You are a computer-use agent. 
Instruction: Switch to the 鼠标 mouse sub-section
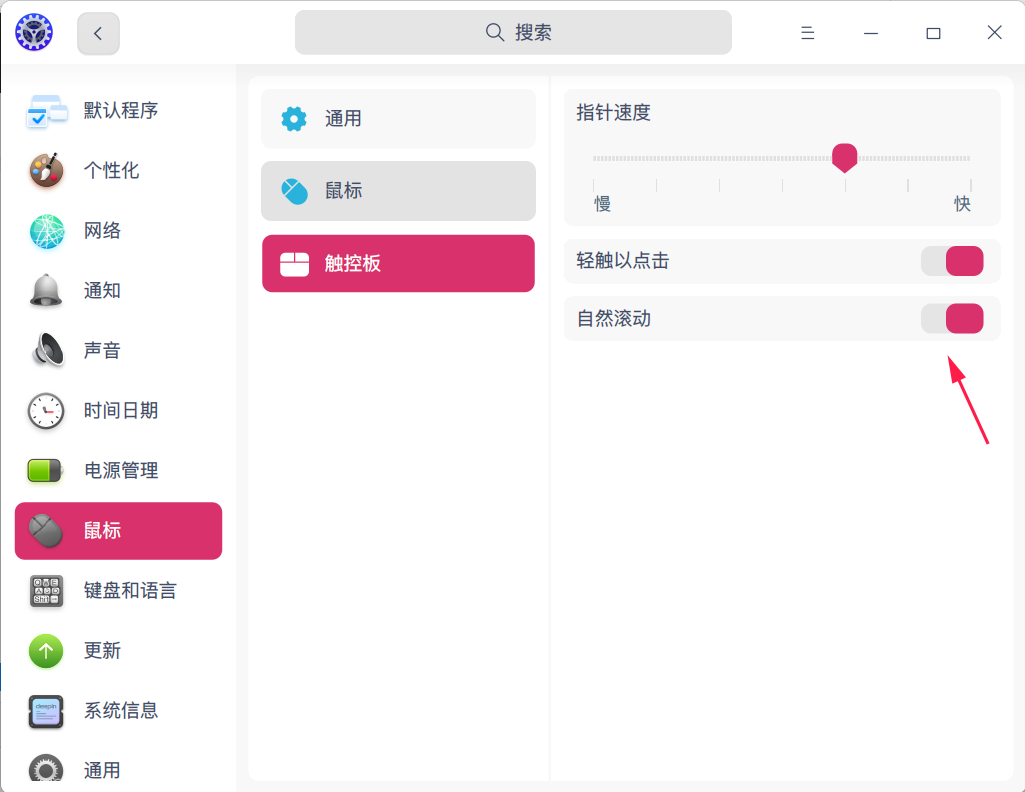coord(397,190)
